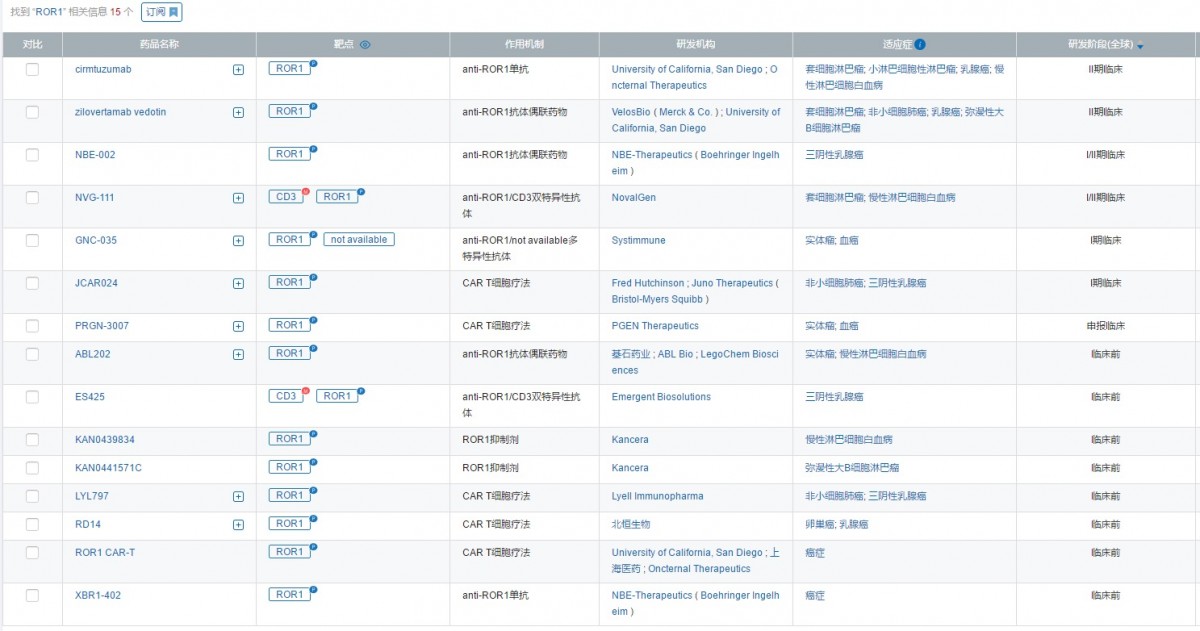This screenshot has width=1200, height=631.
Task: Tick the PRGN-3007 row checkbox
Action: pyautogui.click(x=32, y=325)
